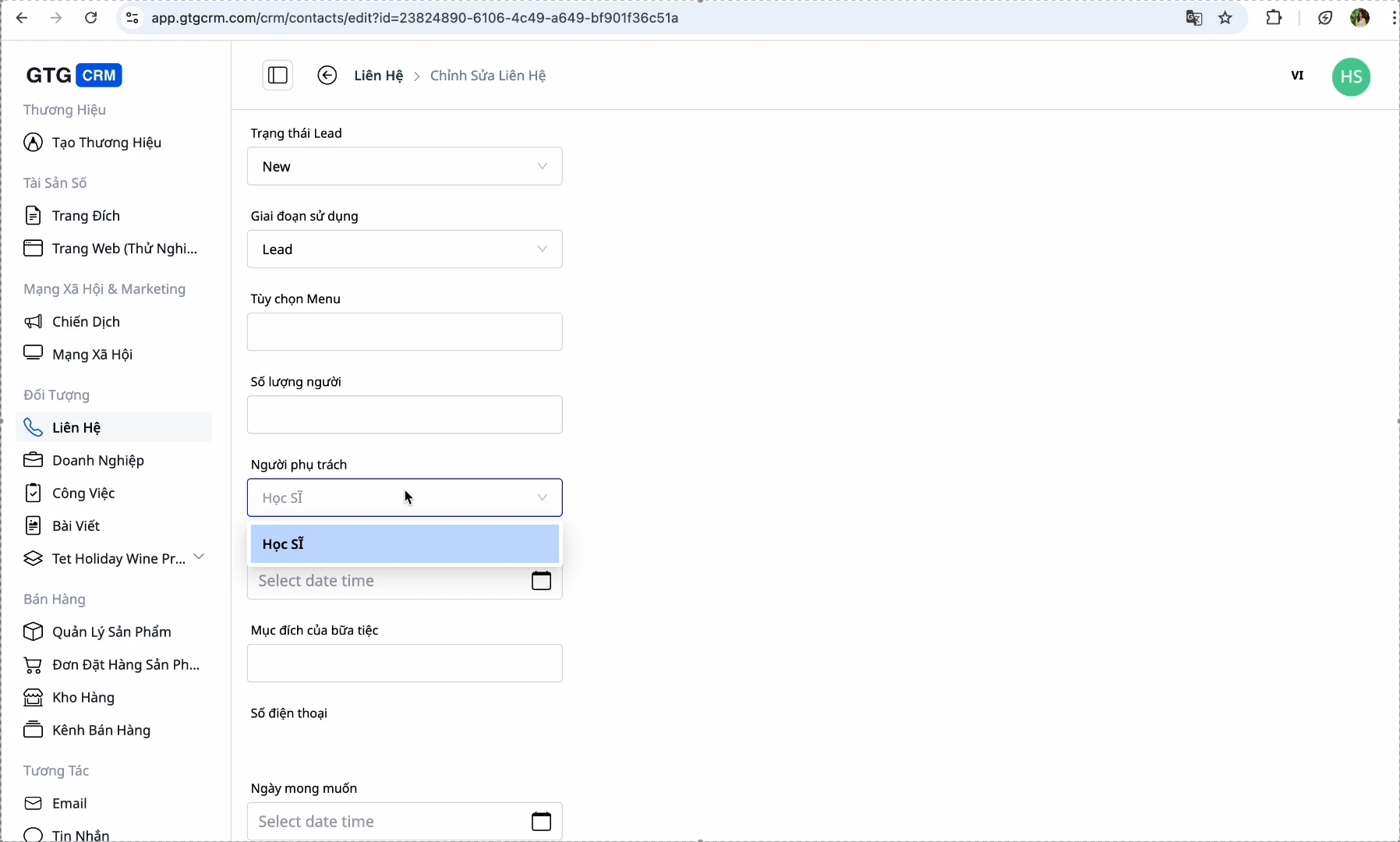Click the Tùy chọn Menu input field
Viewport: 1400px width, 842px height.
click(x=405, y=332)
